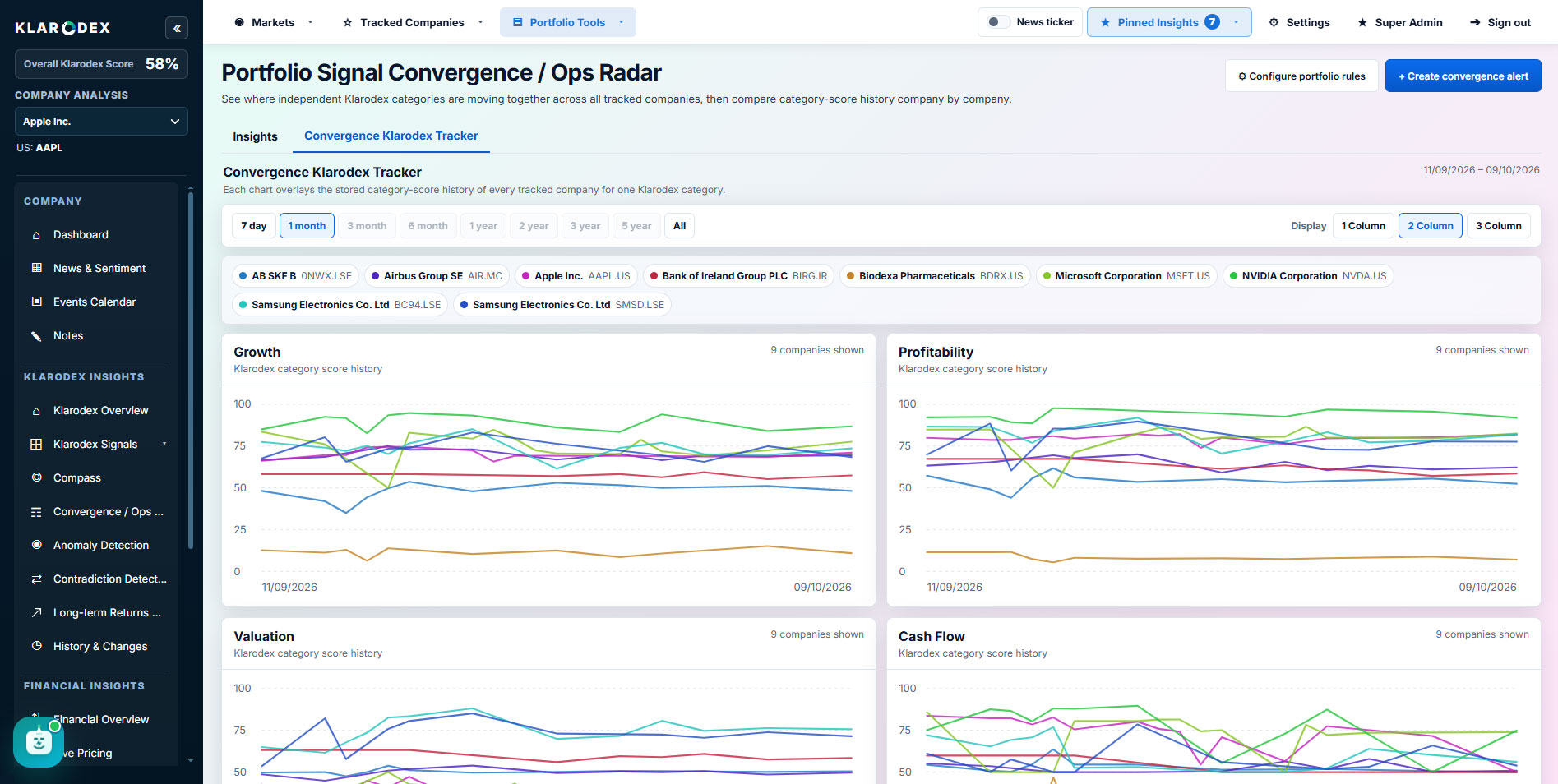Click the Super Admin star icon

pyautogui.click(x=1362, y=22)
